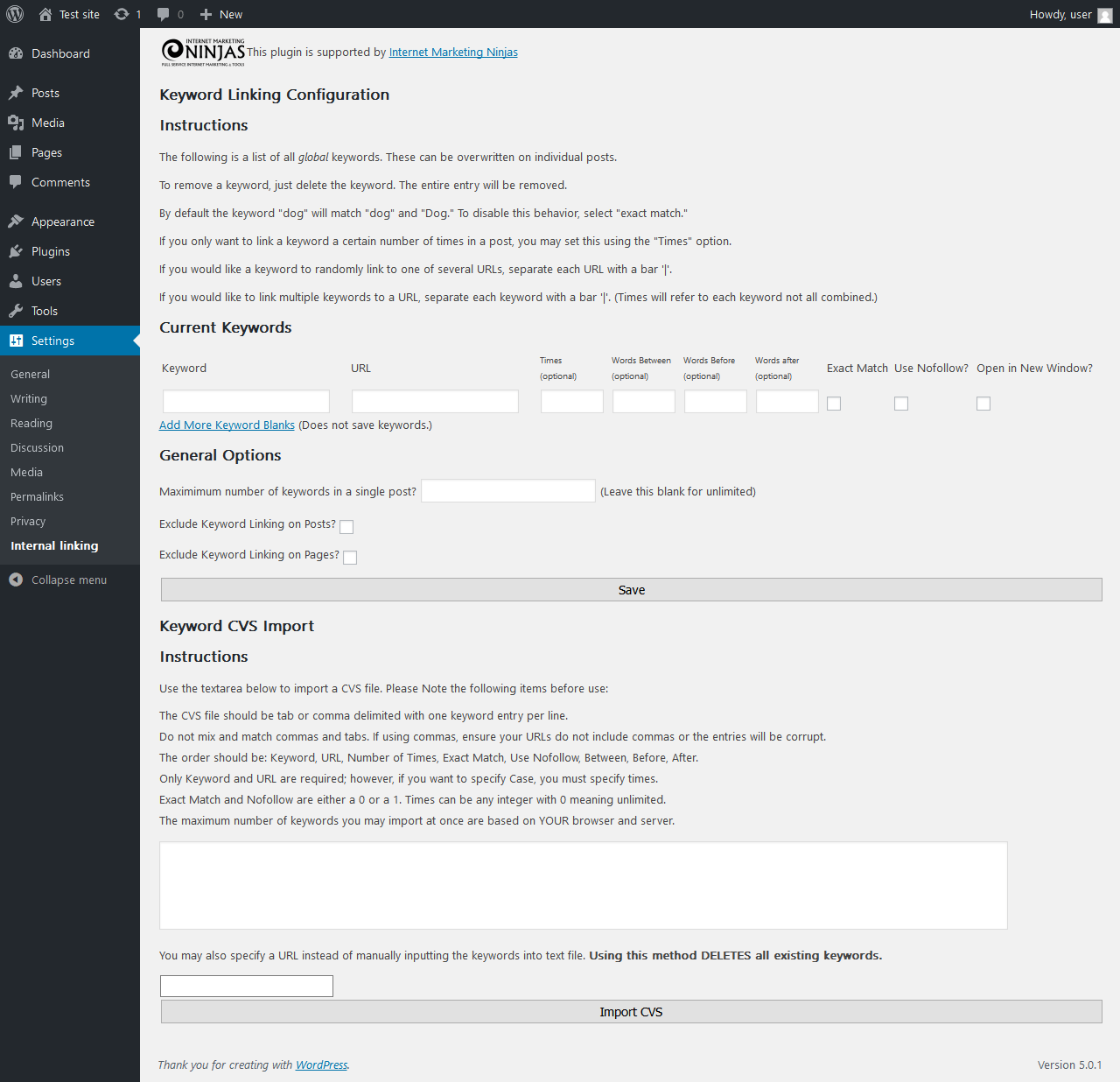Open Privacy settings
The image size is (1120, 1082).
[x=28, y=521]
